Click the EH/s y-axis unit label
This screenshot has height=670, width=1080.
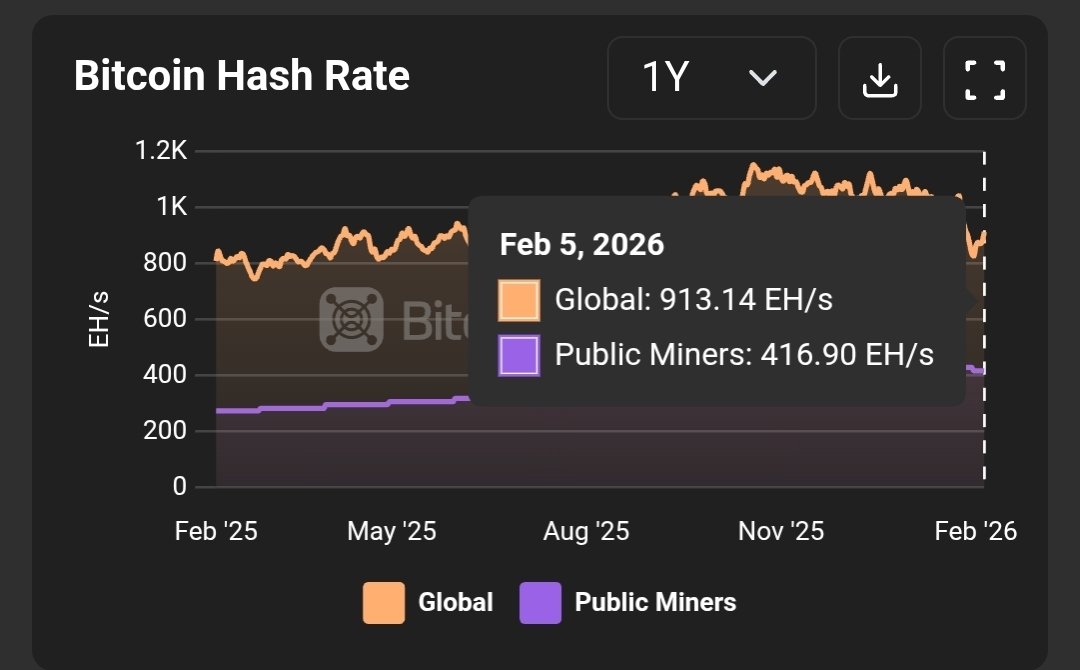(98, 319)
